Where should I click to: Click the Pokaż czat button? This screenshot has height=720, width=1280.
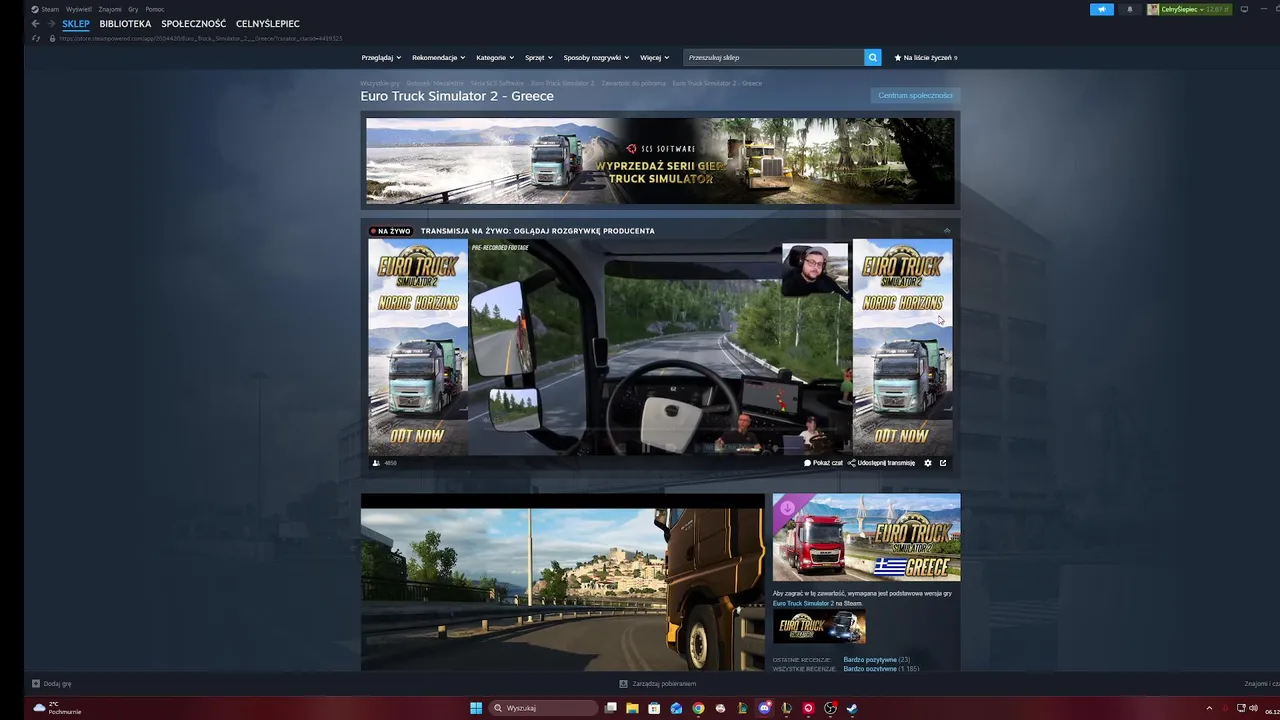pos(823,463)
